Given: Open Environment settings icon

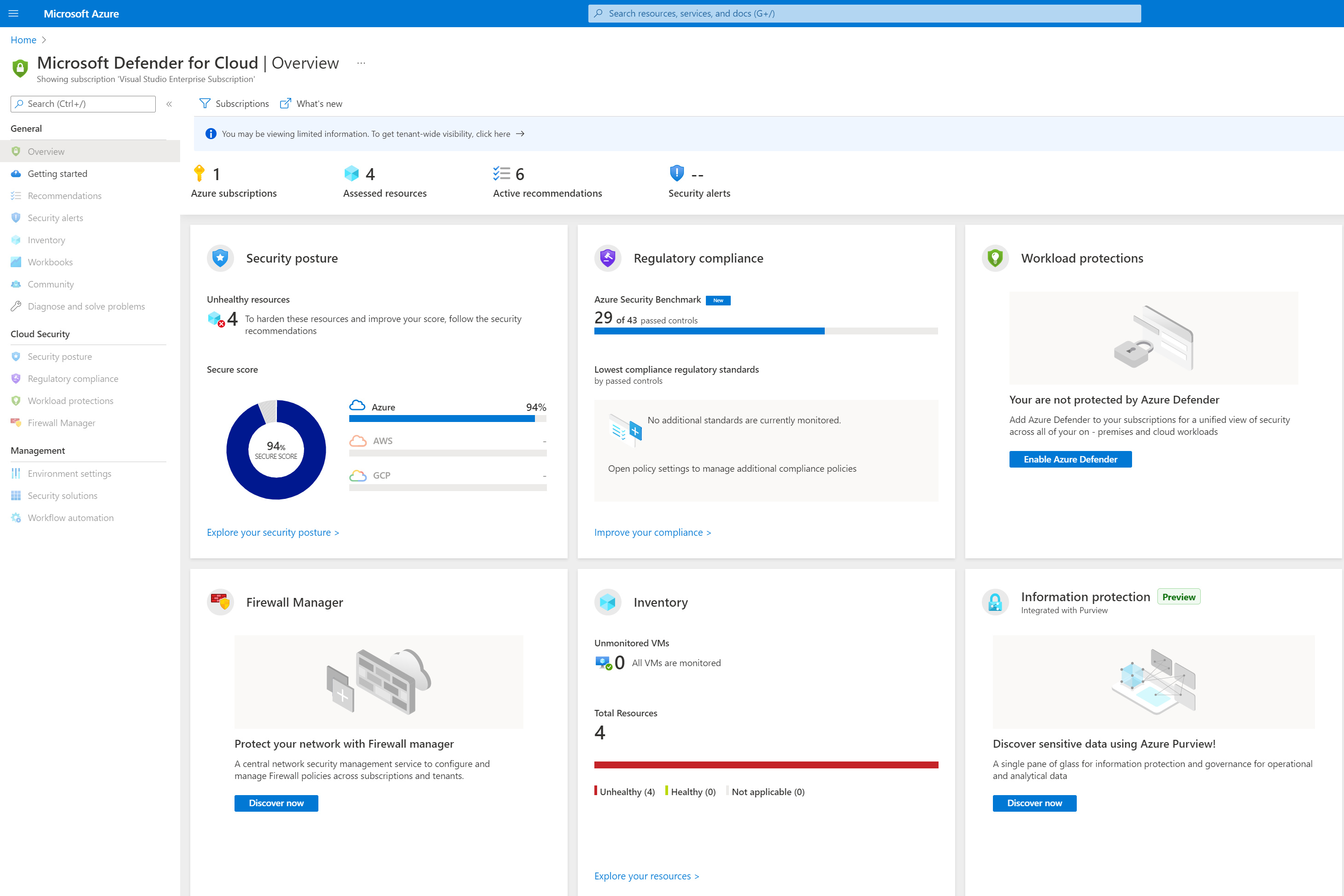Looking at the screenshot, I should pos(16,473).
